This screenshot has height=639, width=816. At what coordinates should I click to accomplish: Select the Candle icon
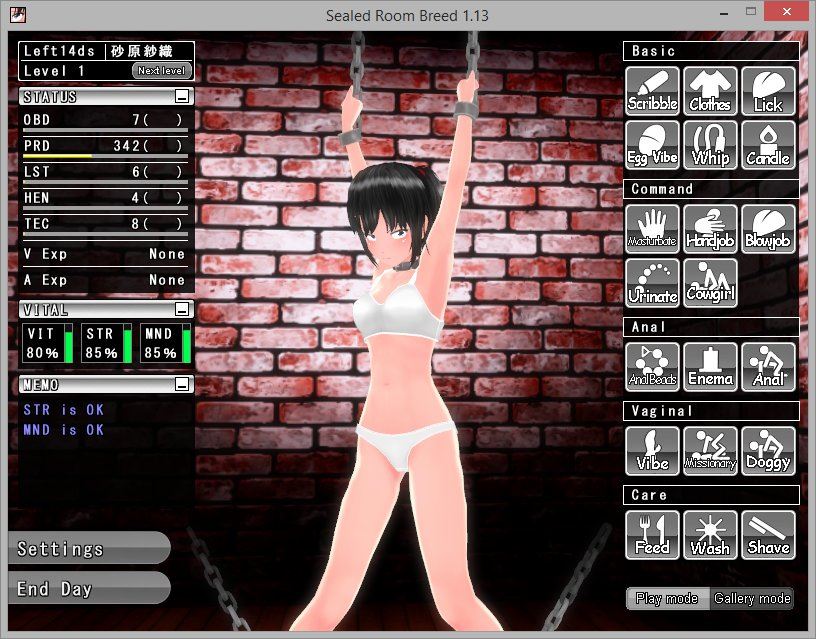769,145
